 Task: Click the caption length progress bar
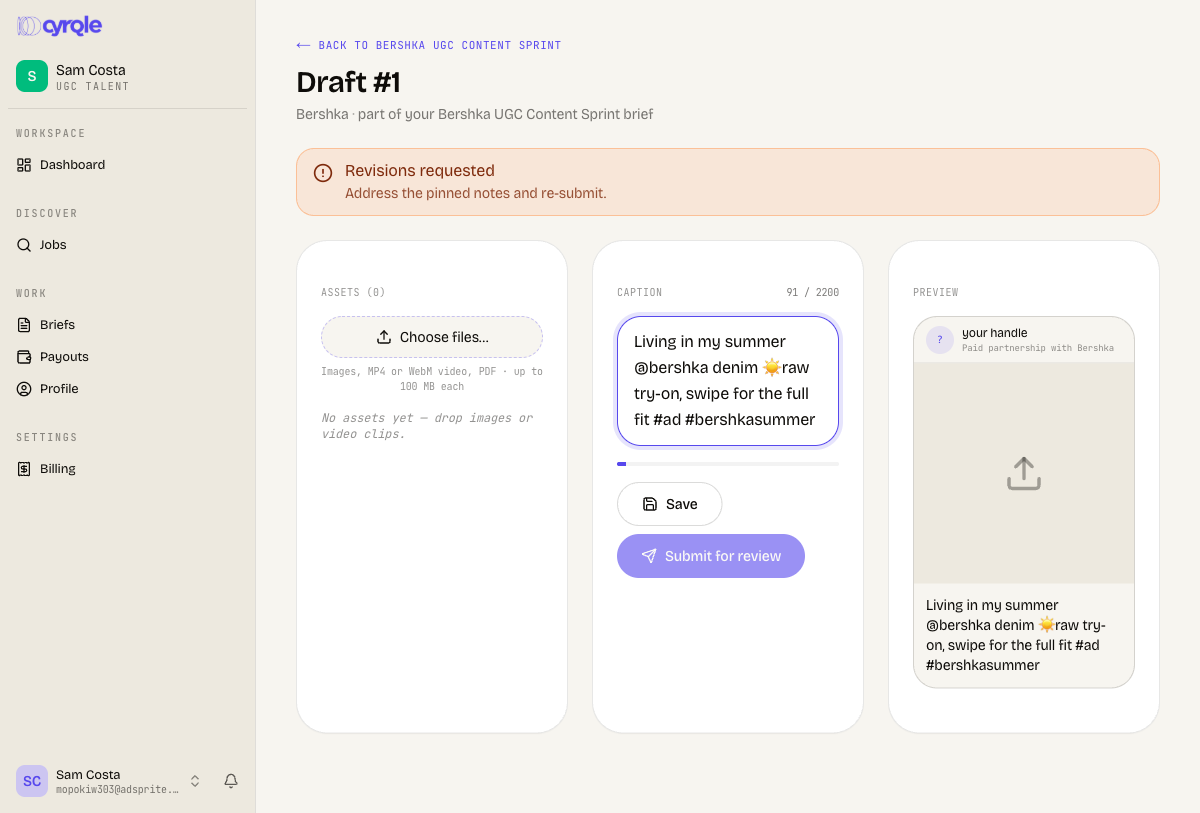click(728, 464)
